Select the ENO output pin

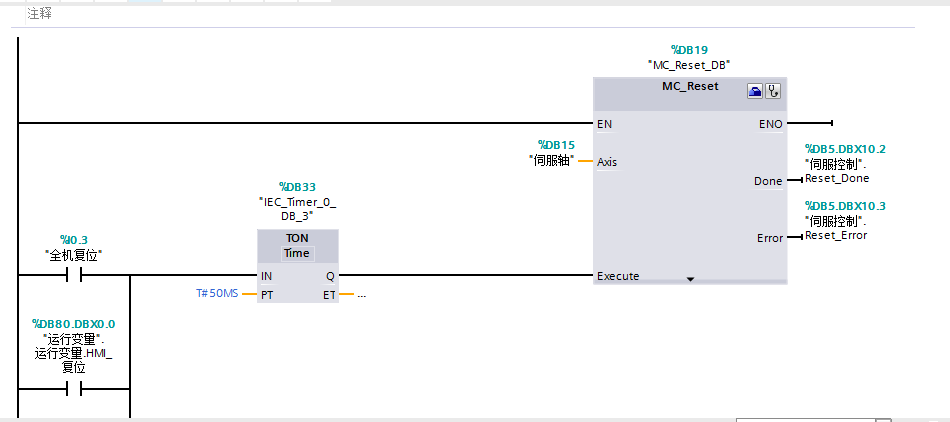click(771, 124)
